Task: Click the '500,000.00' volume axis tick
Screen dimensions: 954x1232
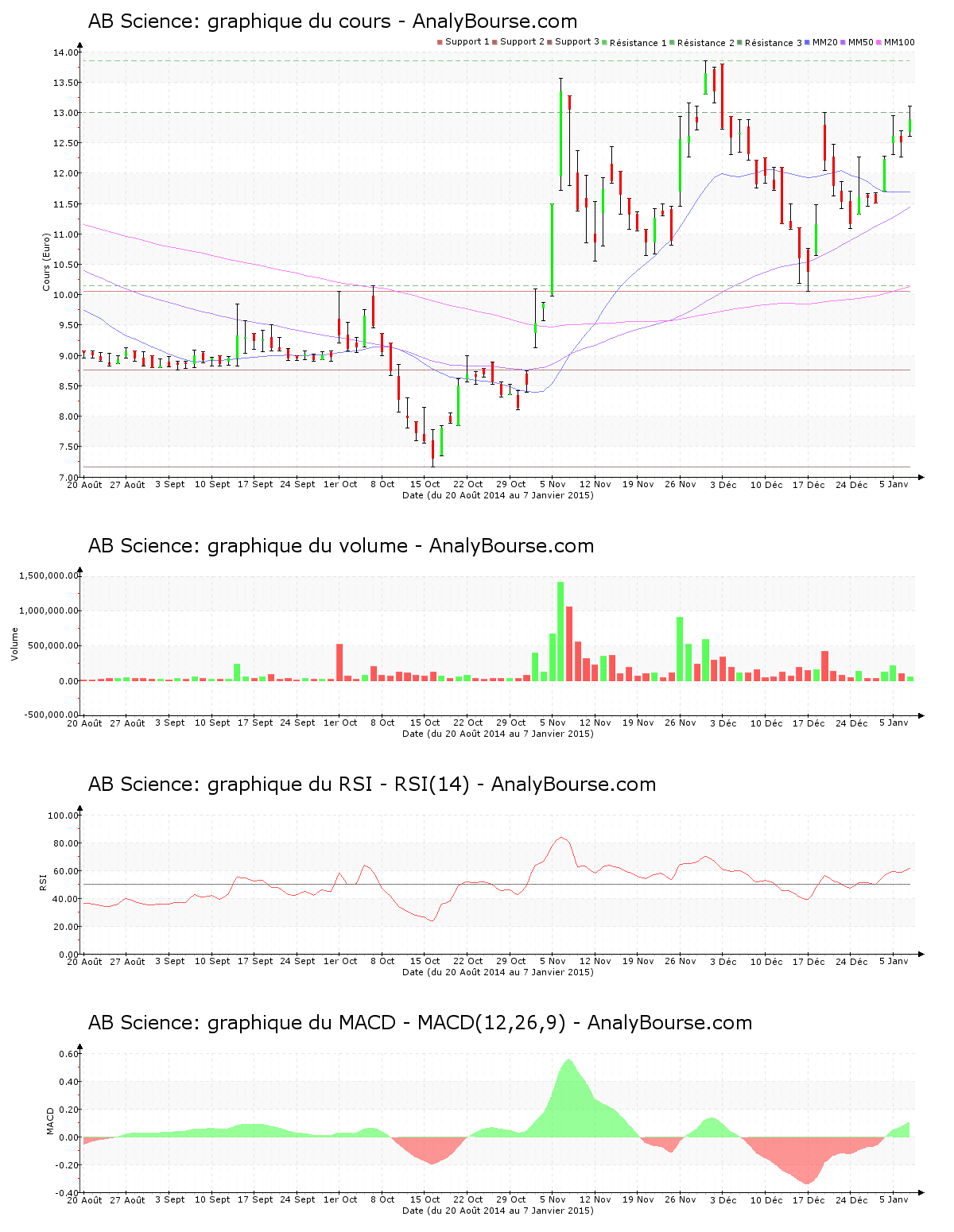Action: click(x=53, y=646)
